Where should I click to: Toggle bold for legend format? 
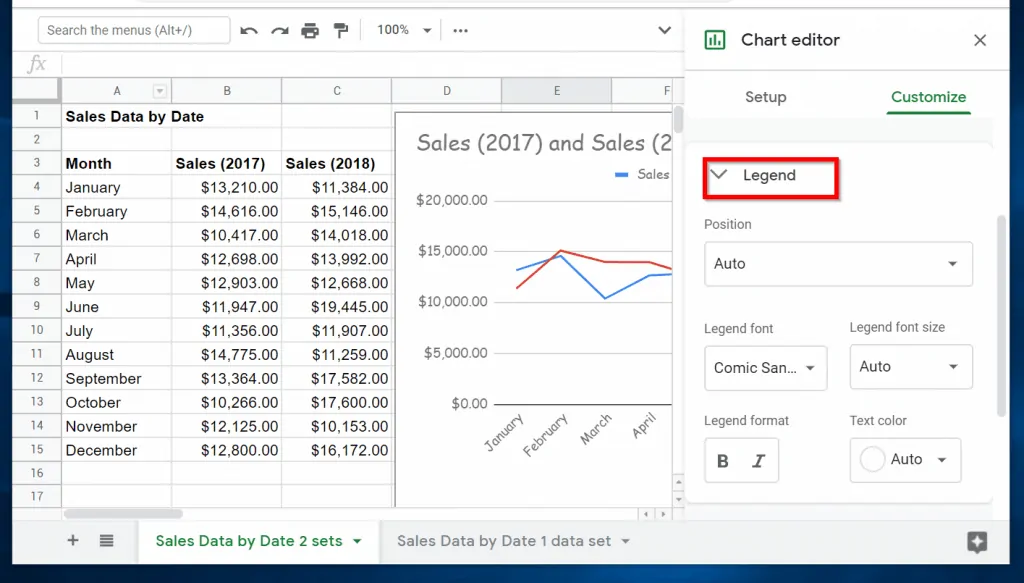(x=723, y=461)
